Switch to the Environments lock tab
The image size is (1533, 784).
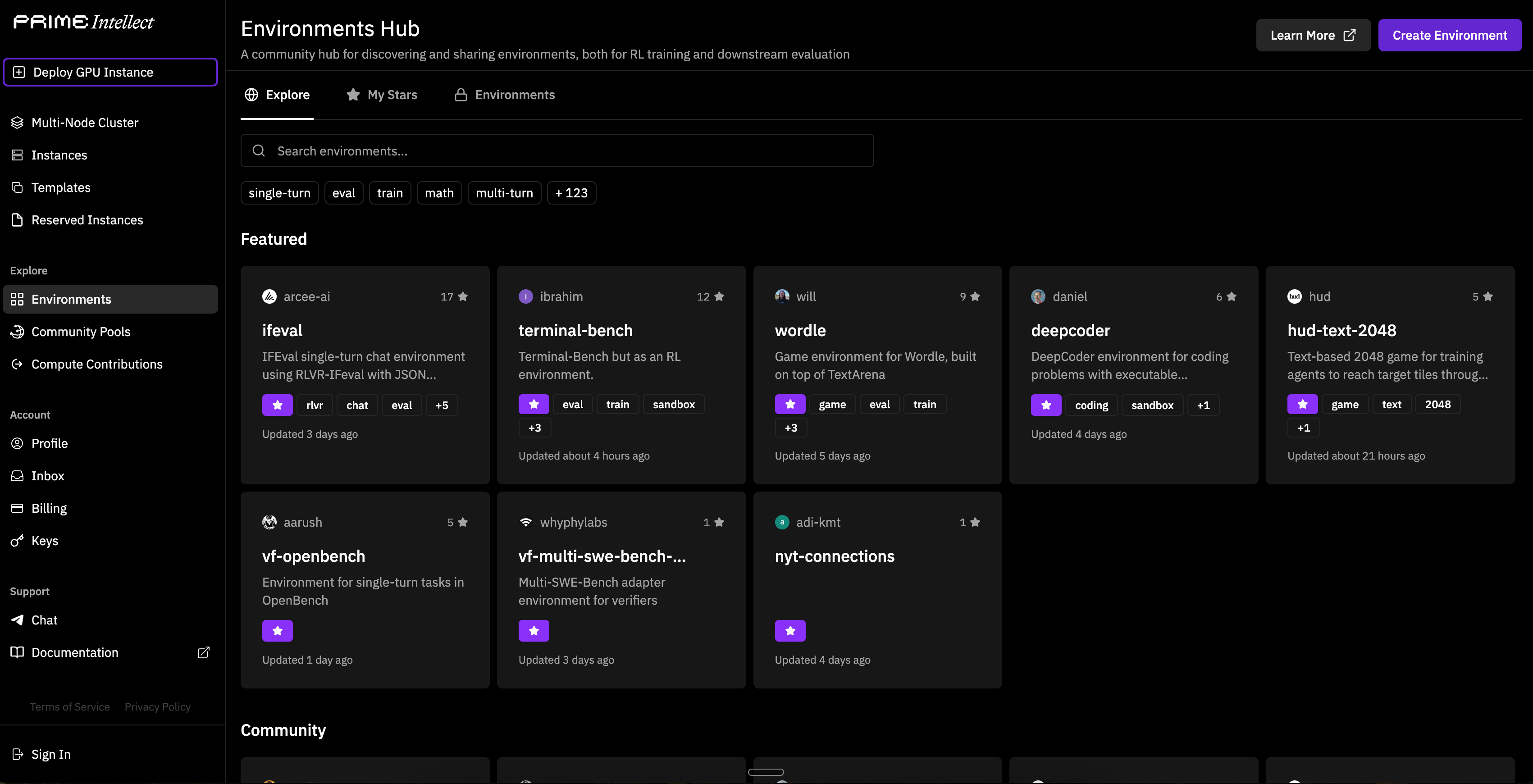[505, 95]
